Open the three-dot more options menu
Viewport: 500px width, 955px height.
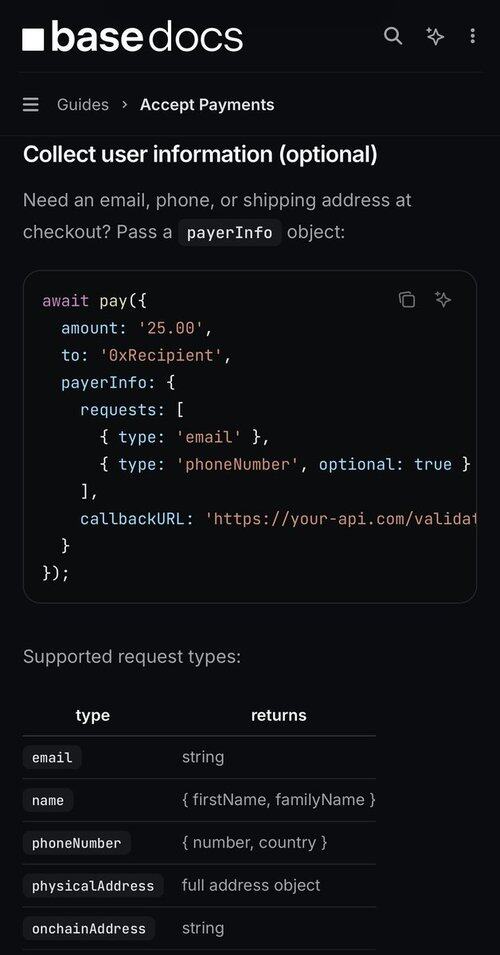[473, 37]
